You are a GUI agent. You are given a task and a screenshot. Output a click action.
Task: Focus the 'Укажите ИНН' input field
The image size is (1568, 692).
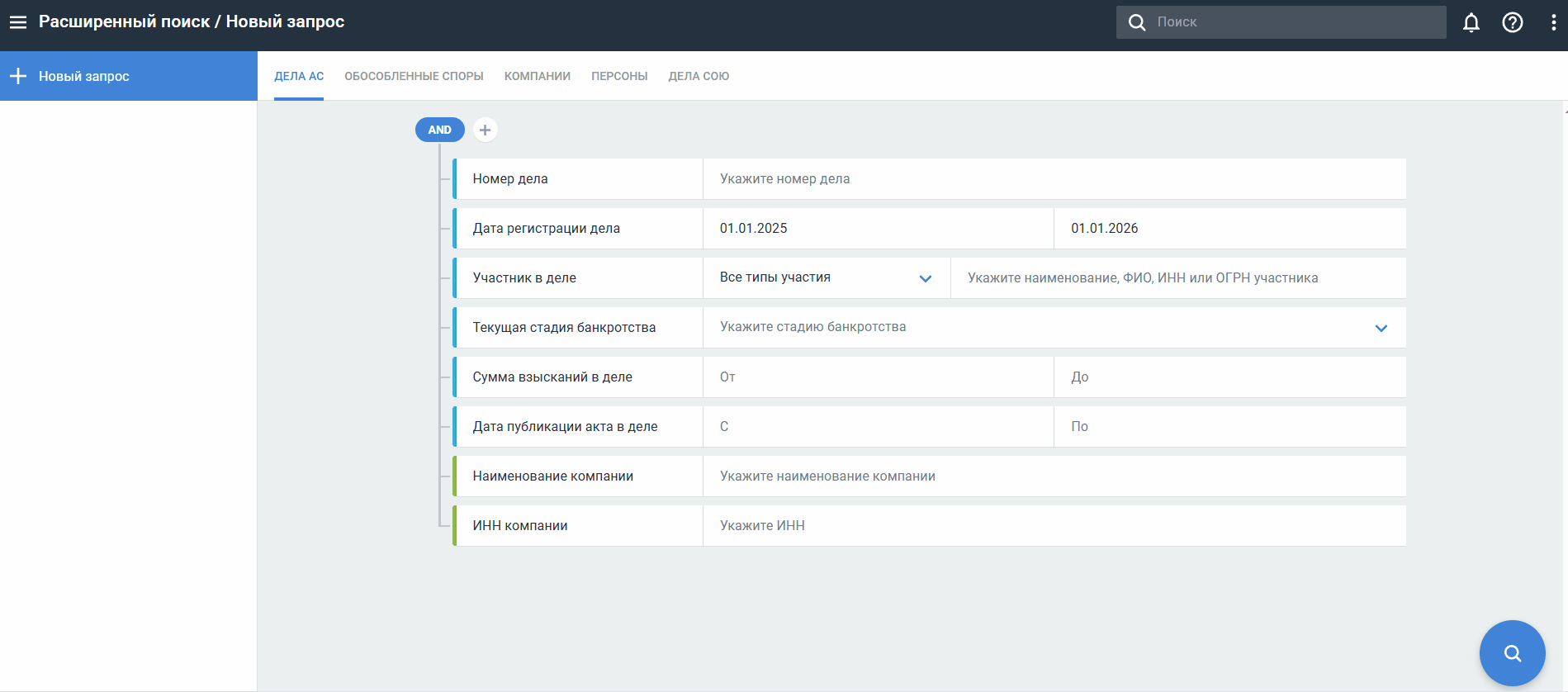(x=1053, y=526)
